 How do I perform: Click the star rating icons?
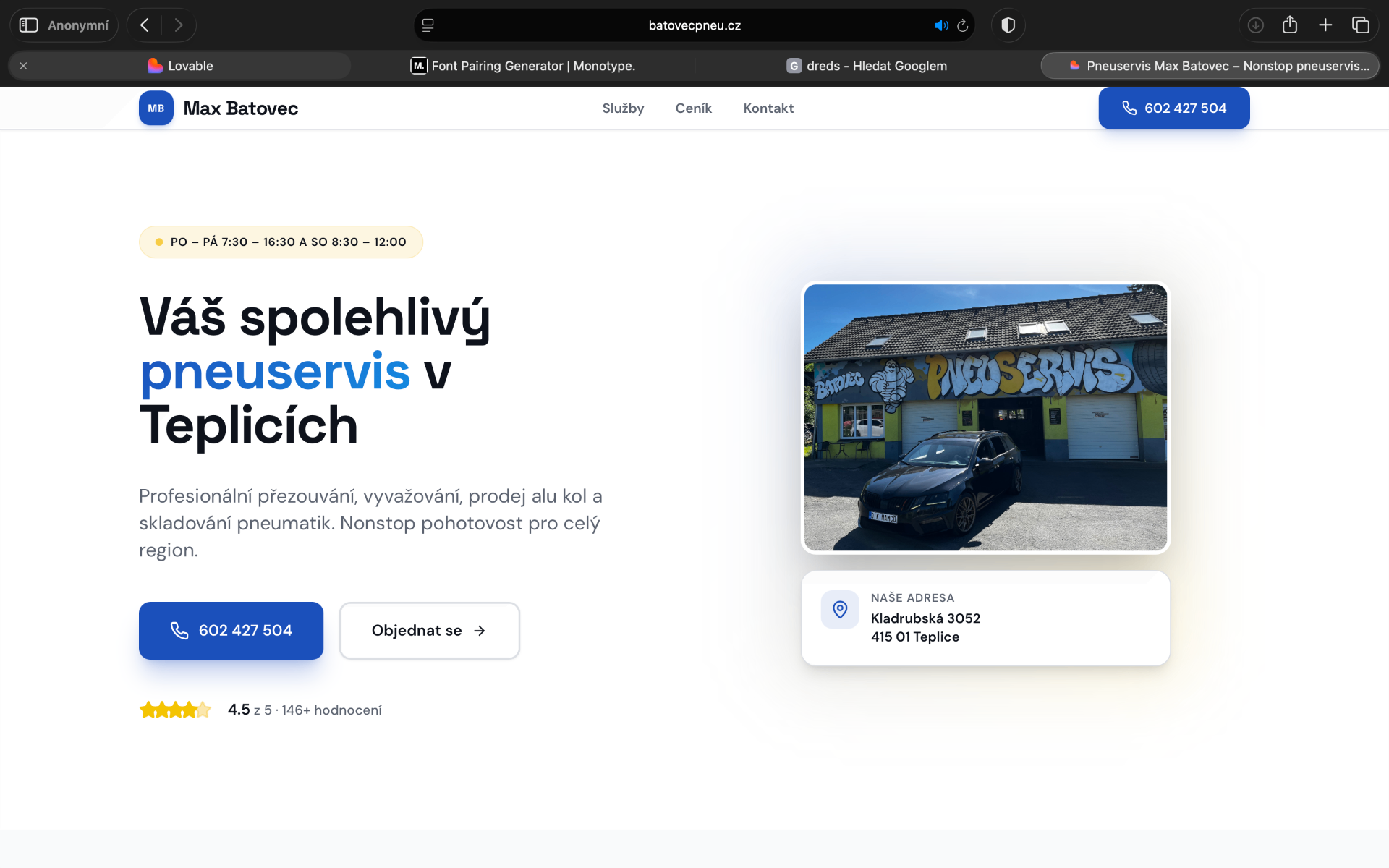(175, 710)
